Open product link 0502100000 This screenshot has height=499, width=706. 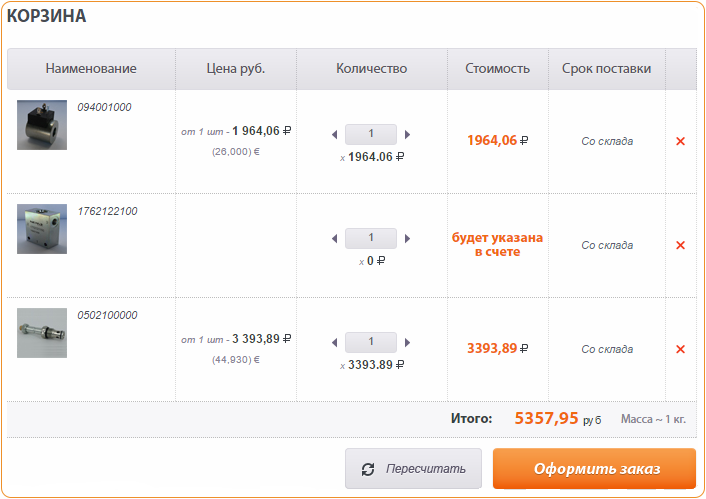pyautogui.click(x=107, y=315)
